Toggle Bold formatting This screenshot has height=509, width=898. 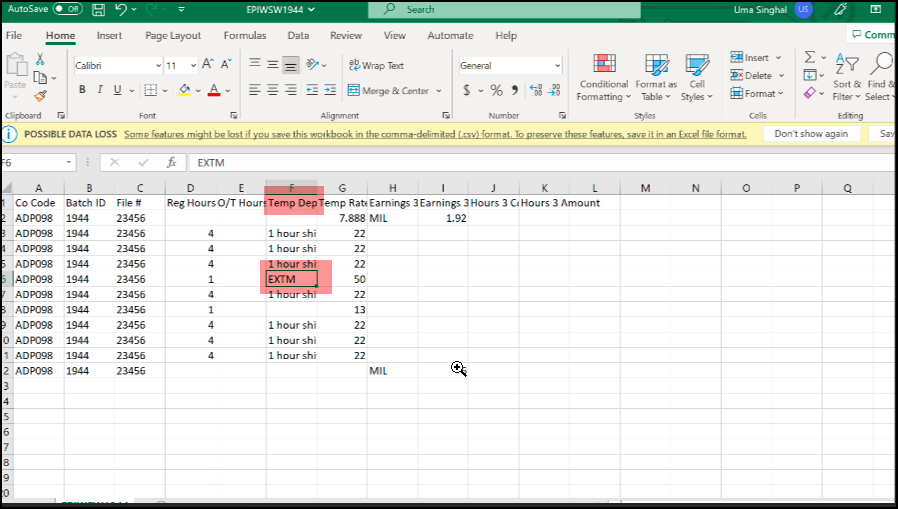tap(83, 90)
